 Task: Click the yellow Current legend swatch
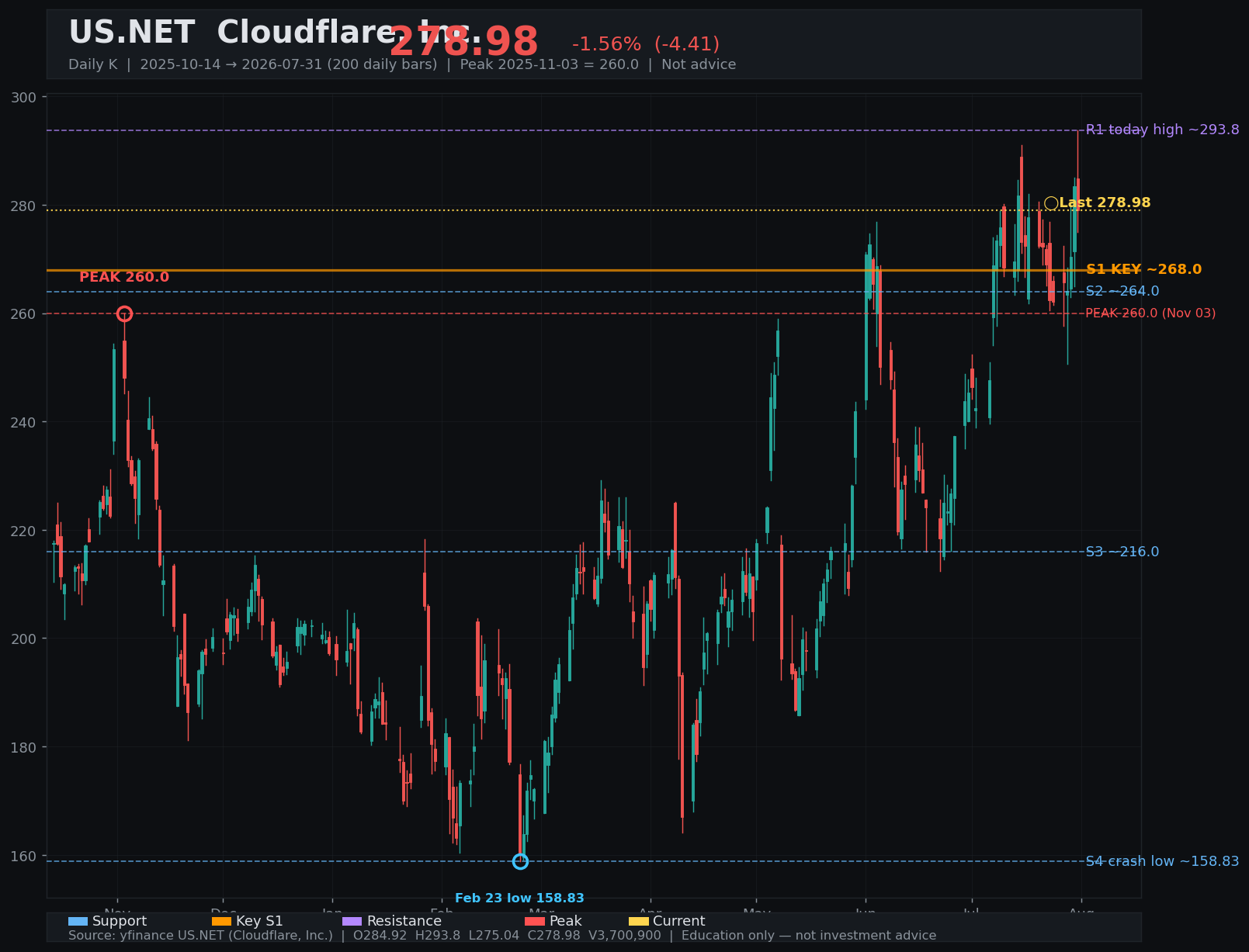point(638,922)
